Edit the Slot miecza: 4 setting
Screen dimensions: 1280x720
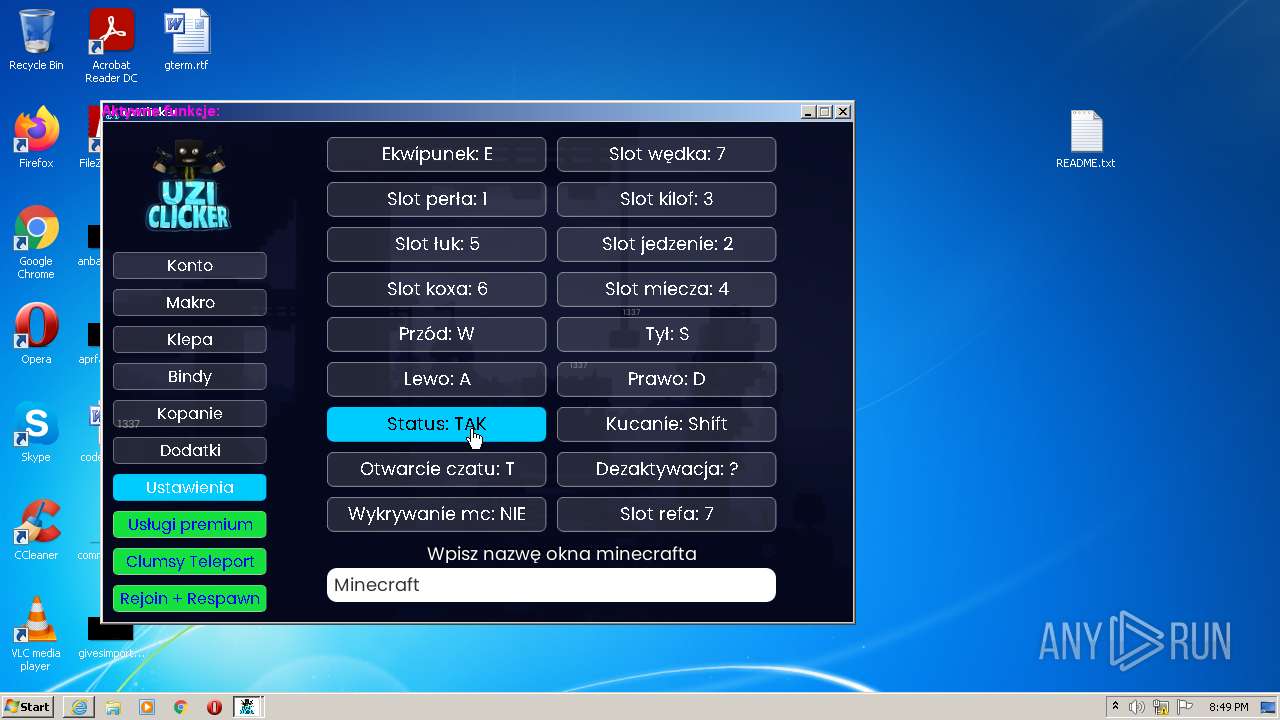coord(667,289)
